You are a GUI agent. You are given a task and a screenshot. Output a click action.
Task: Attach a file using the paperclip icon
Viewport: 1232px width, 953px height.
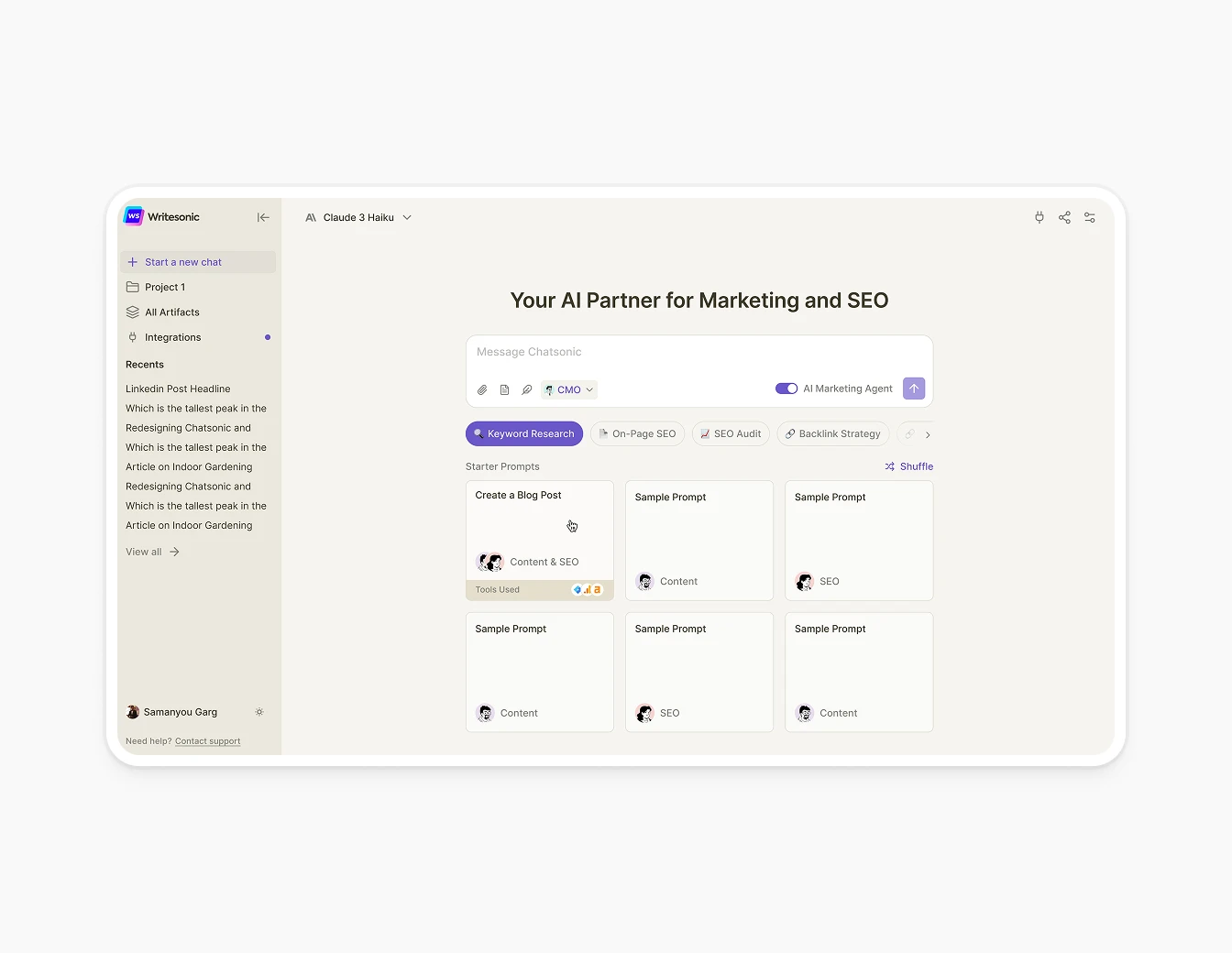482,389
